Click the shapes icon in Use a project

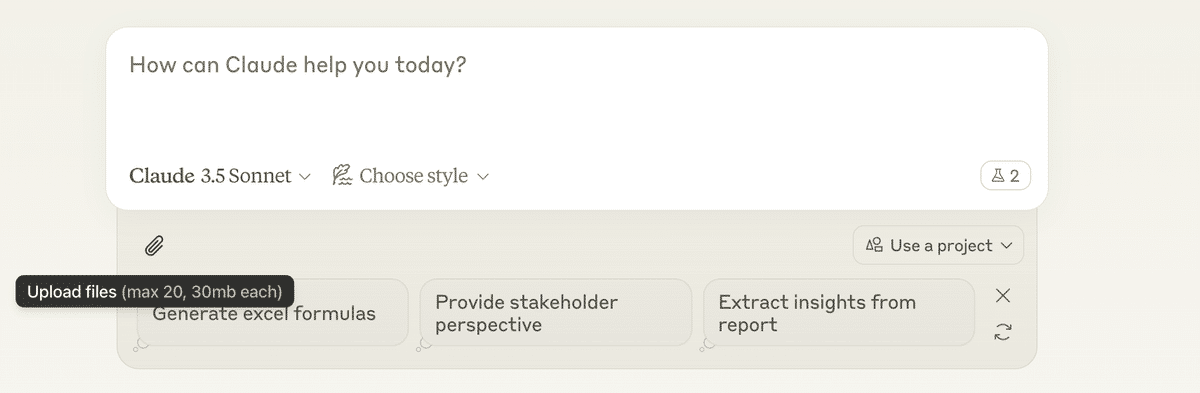[x=875, y=245]
